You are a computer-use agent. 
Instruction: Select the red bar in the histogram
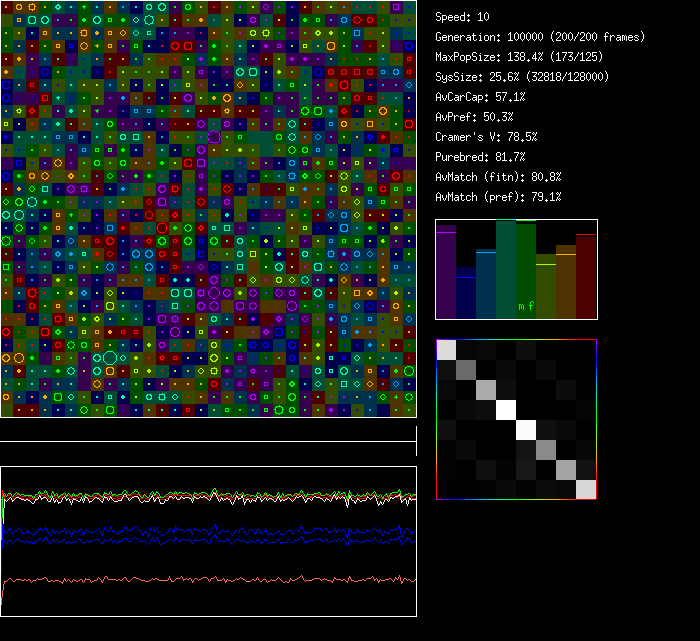pyautogui.click(x=586, y=277)
